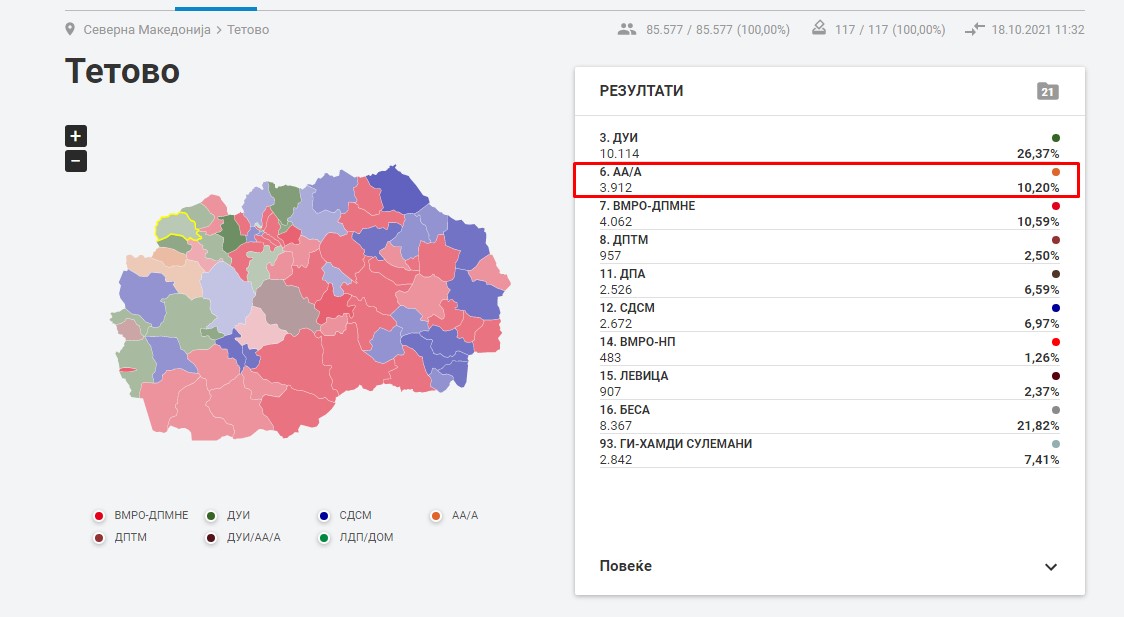Click the Повеќе label to show more
This screenshot has height=617, width=1124.
pyautogui.click(x=626, y=566)
